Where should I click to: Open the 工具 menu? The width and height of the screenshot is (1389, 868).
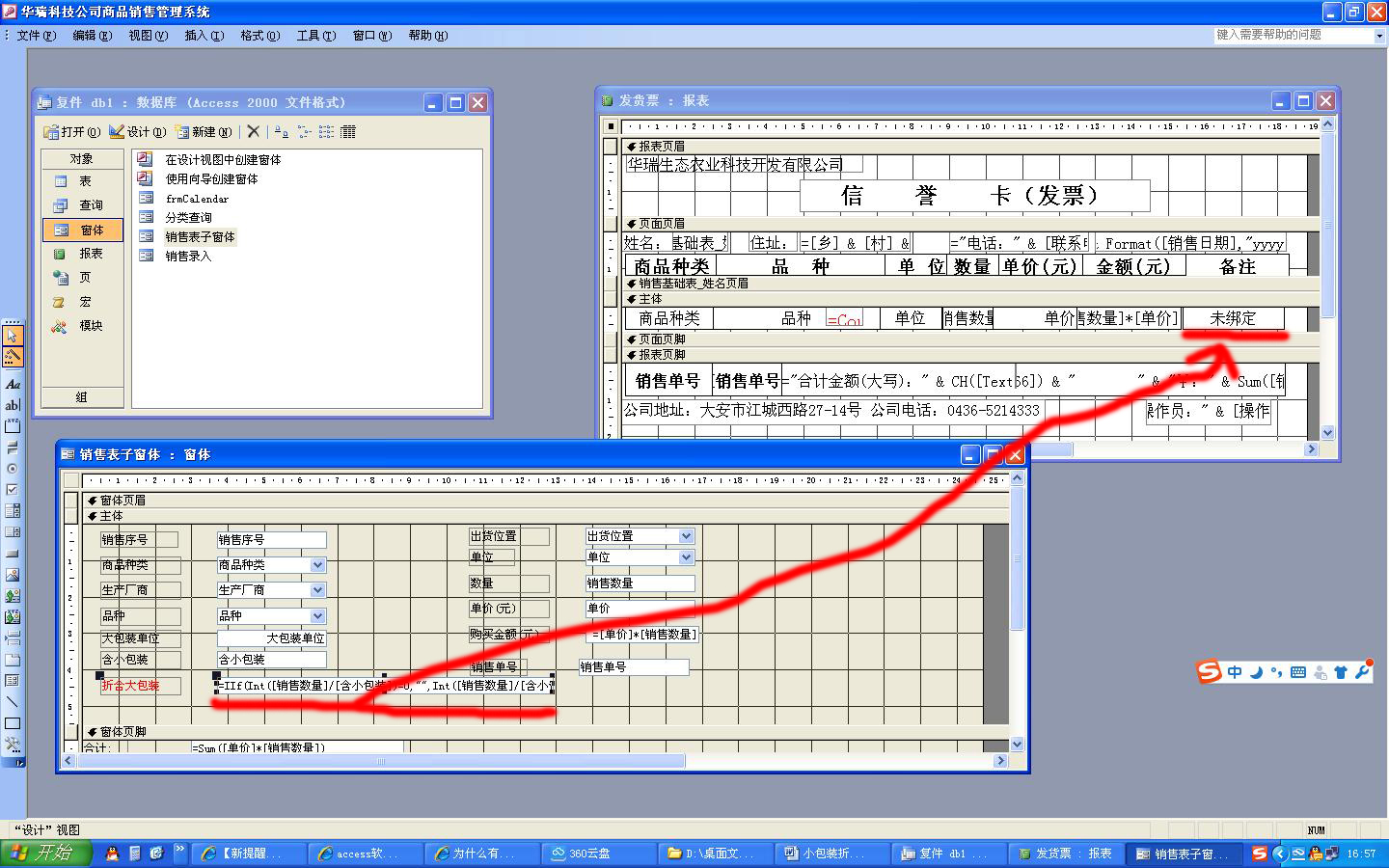(315, 36)
